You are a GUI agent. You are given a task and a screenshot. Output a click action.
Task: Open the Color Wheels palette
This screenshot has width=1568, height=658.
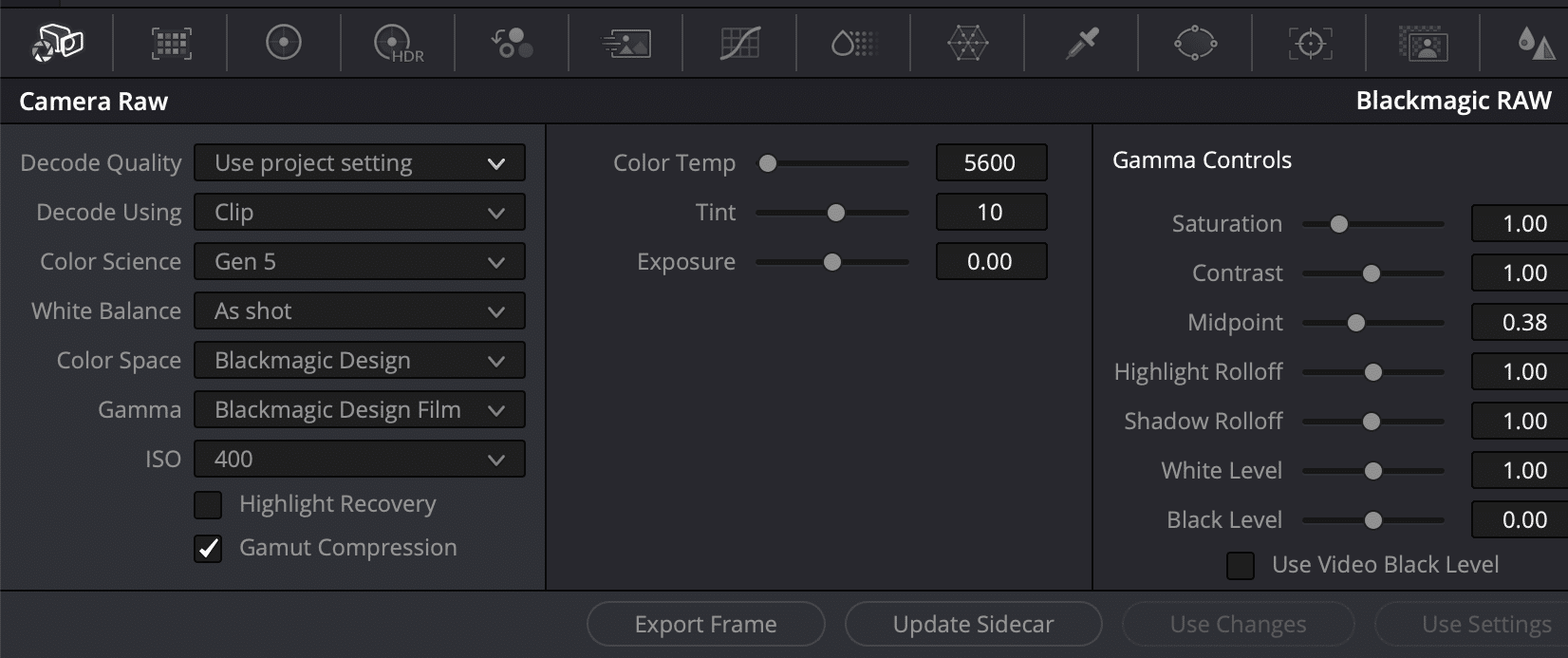click(283, 43)
